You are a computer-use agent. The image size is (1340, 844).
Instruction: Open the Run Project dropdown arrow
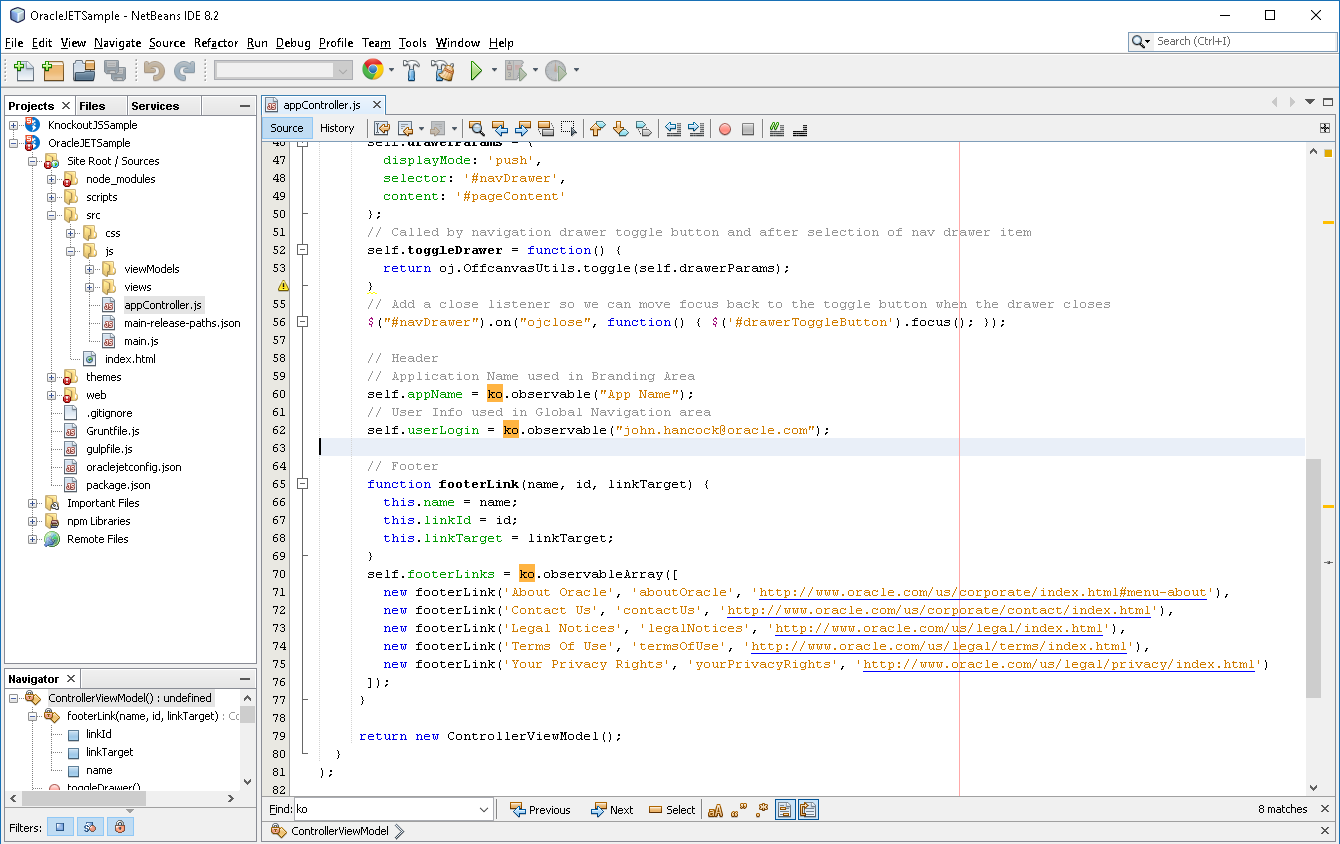[493, 70]
